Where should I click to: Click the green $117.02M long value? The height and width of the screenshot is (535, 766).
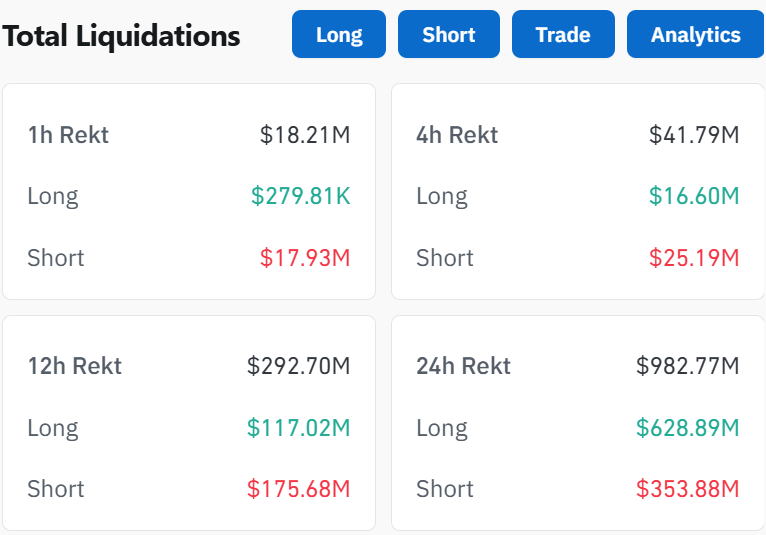point(299,428)
